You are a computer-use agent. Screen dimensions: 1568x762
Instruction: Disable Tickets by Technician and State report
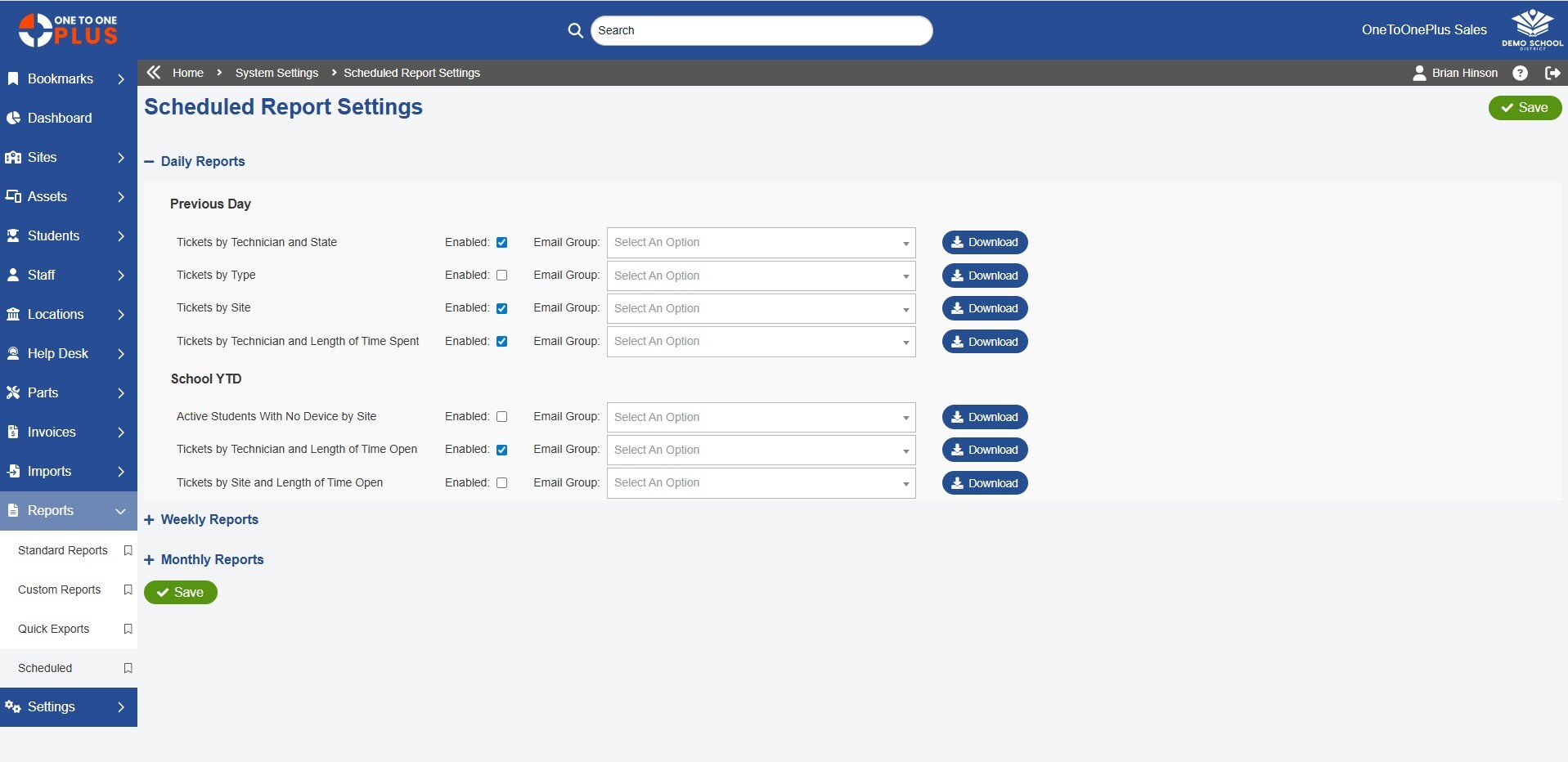pos(501,242)
